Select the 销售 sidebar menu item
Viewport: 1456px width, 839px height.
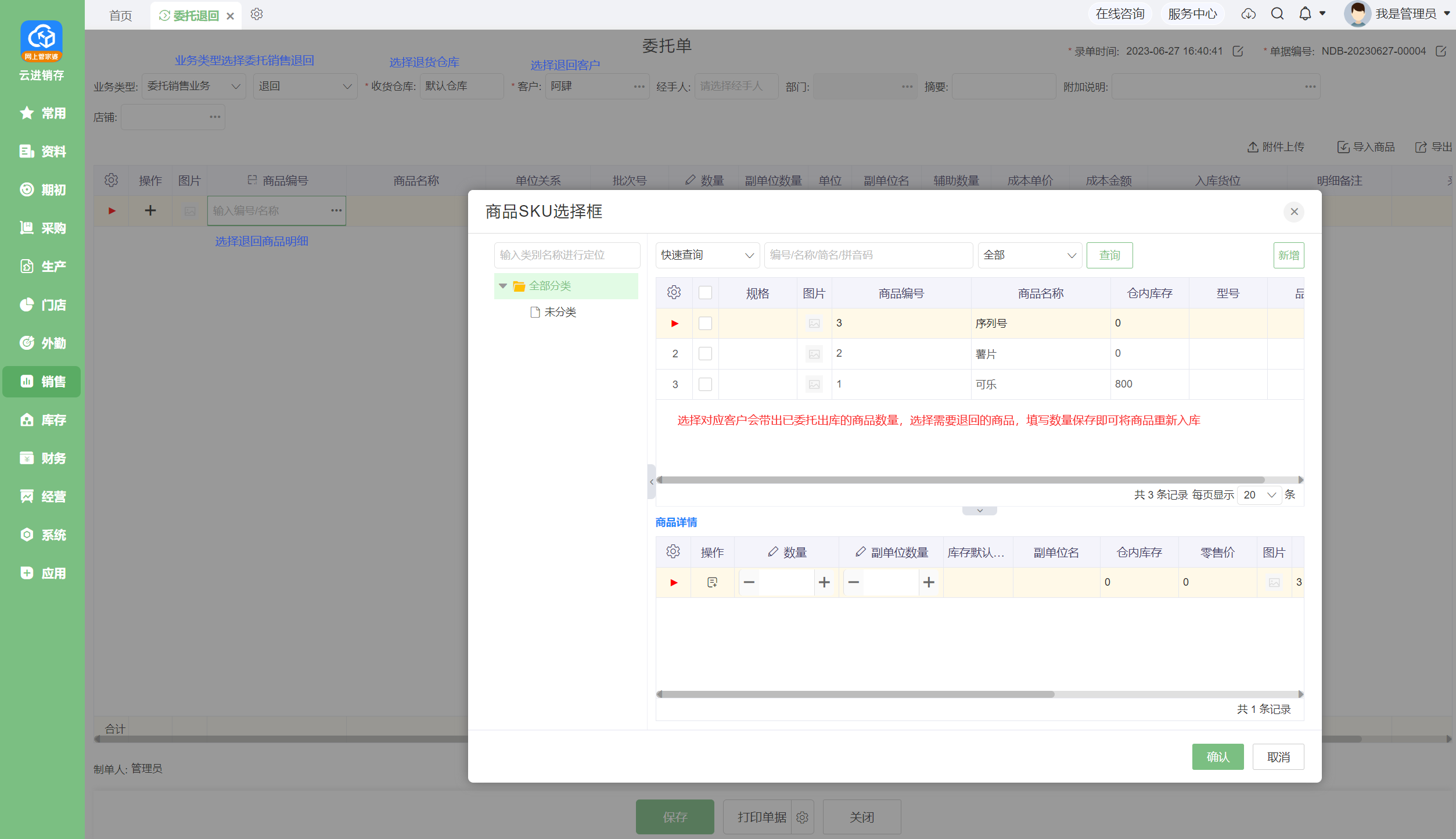pos(42,382)
